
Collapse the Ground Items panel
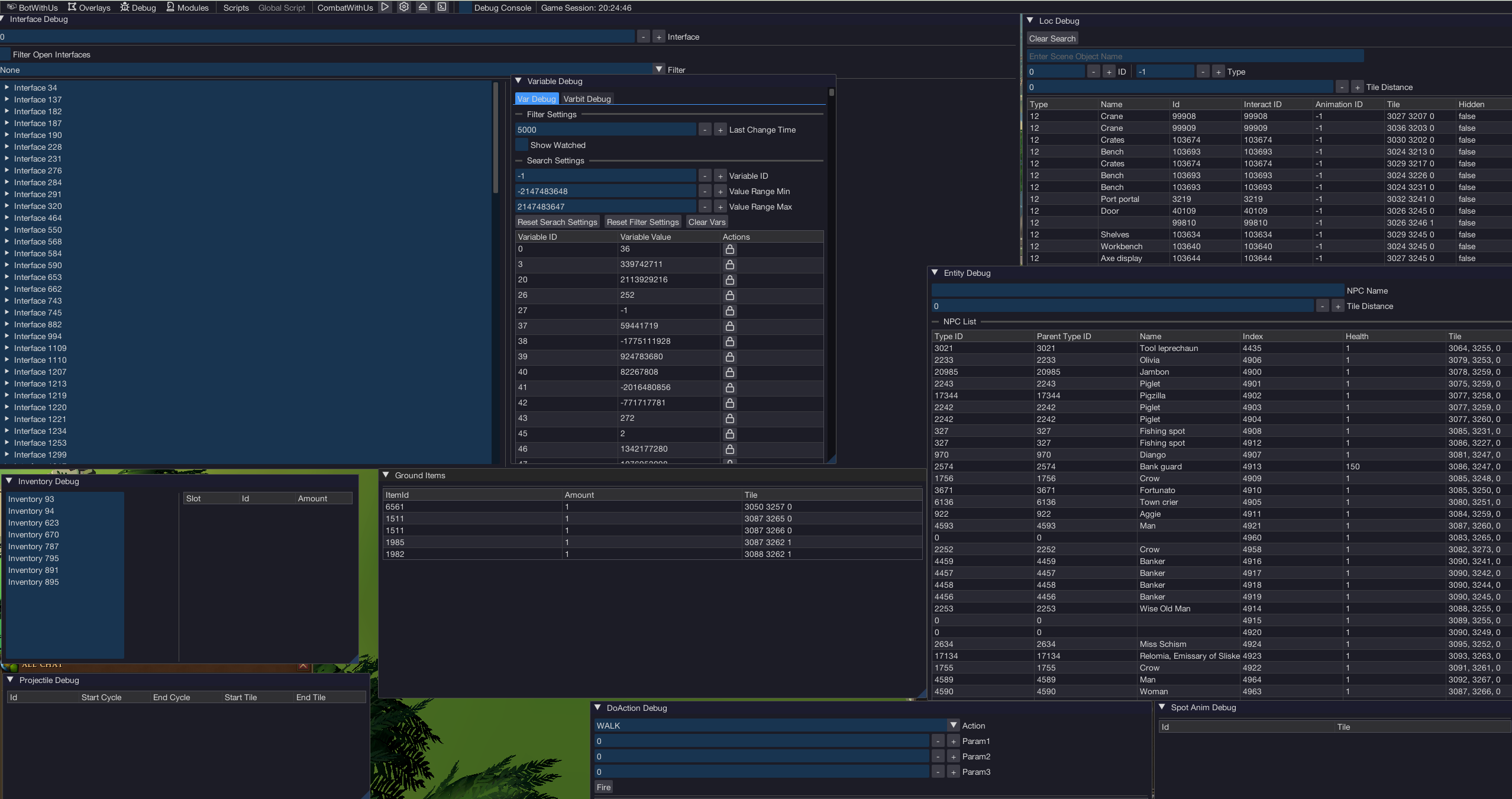386,475
